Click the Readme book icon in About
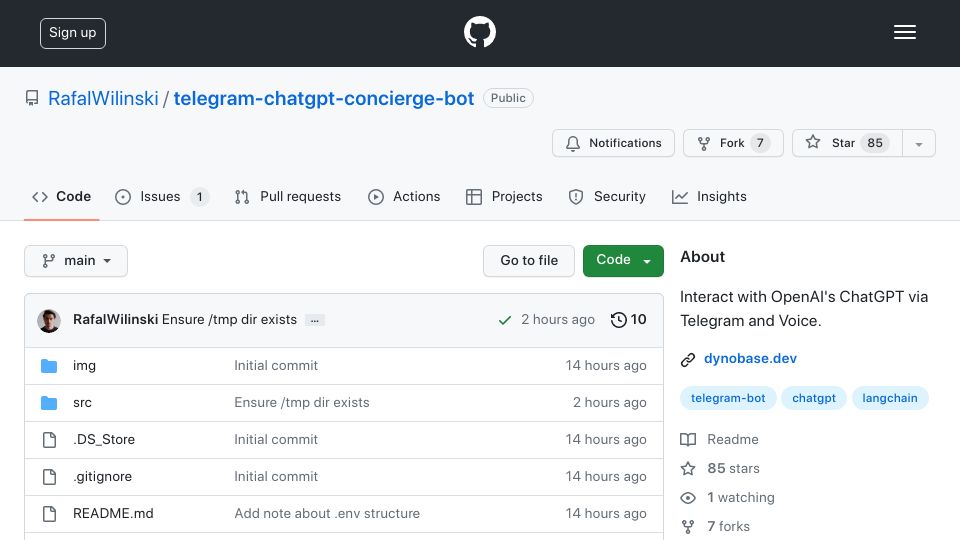This screenshot has width=960, height=540. coord(688,440)
